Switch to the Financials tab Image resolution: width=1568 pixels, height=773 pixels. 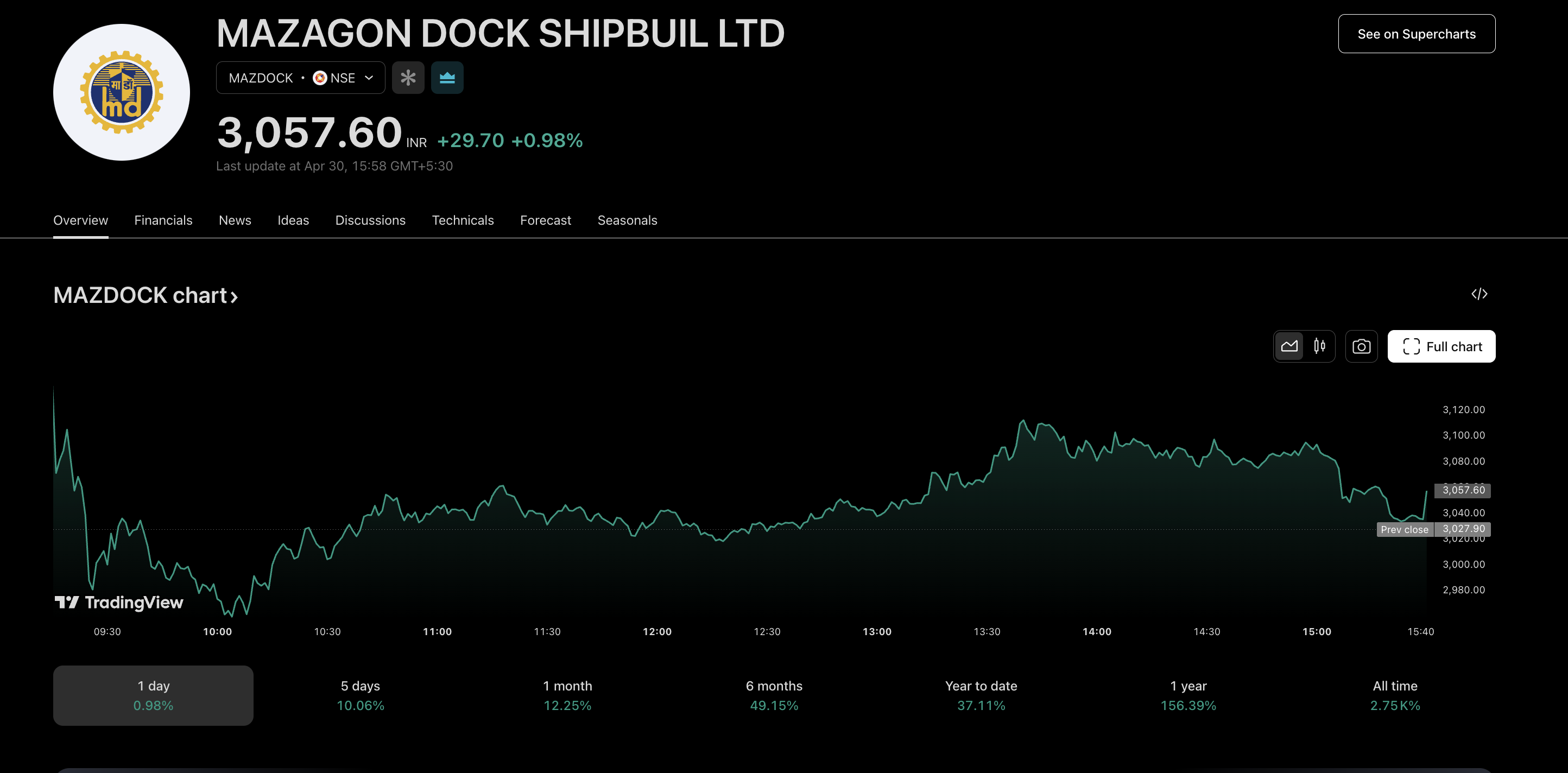click(x=163, y=220)
